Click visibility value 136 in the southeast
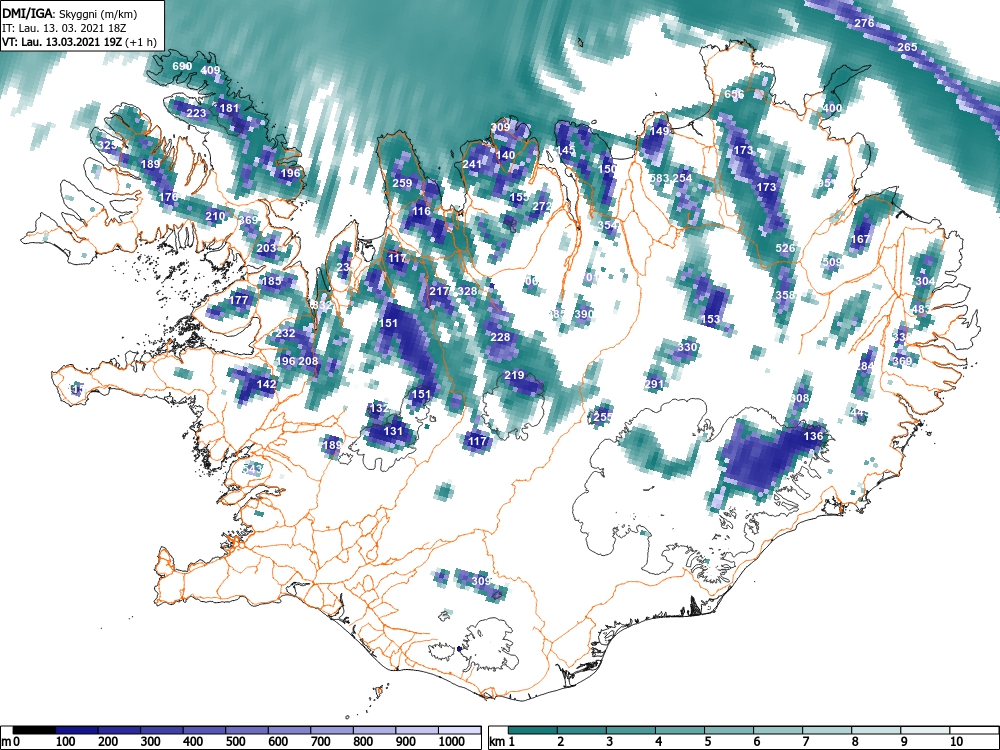1000x750 pixels. 813,436
